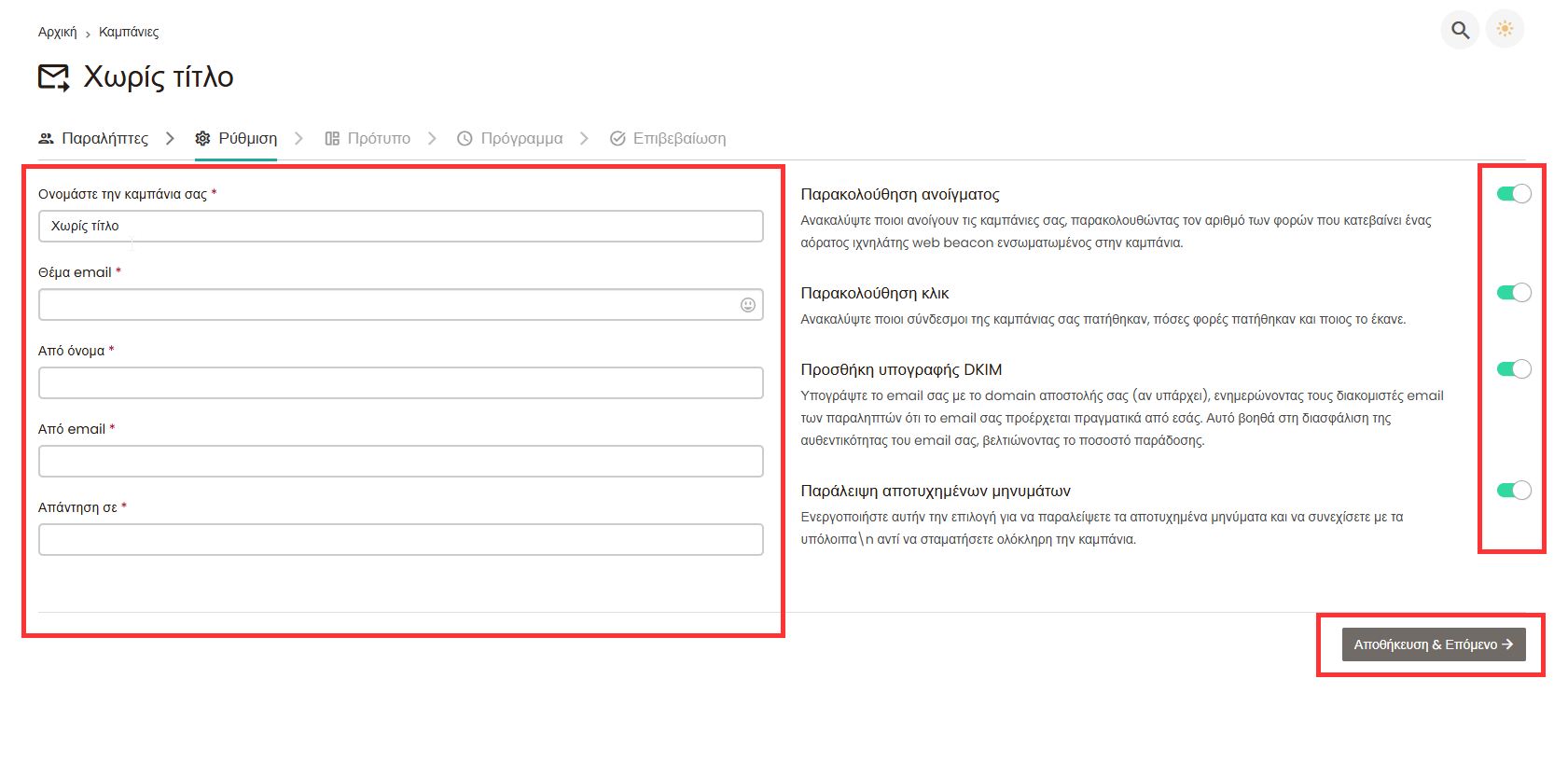Screen dimensions: 1568x762
Task: Open the search magnifier icon
Action: click(x=1460, y=30)
